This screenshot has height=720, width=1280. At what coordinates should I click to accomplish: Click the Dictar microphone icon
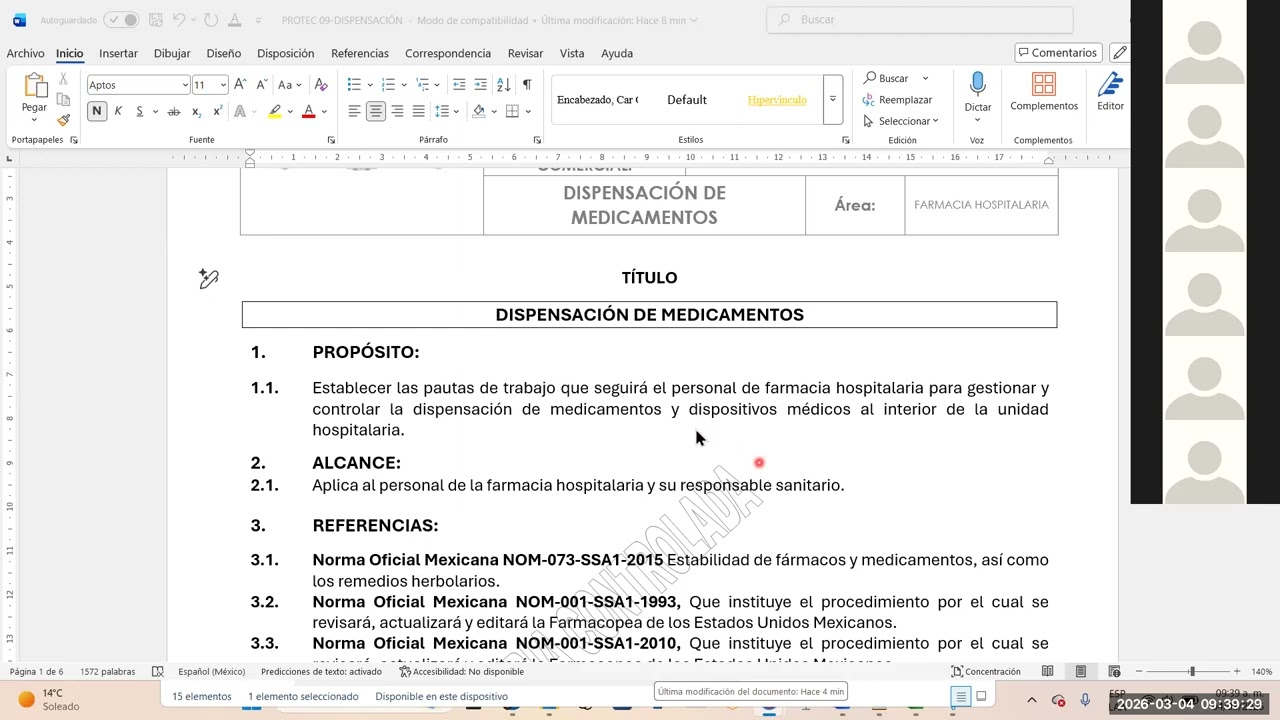point(978,85)
